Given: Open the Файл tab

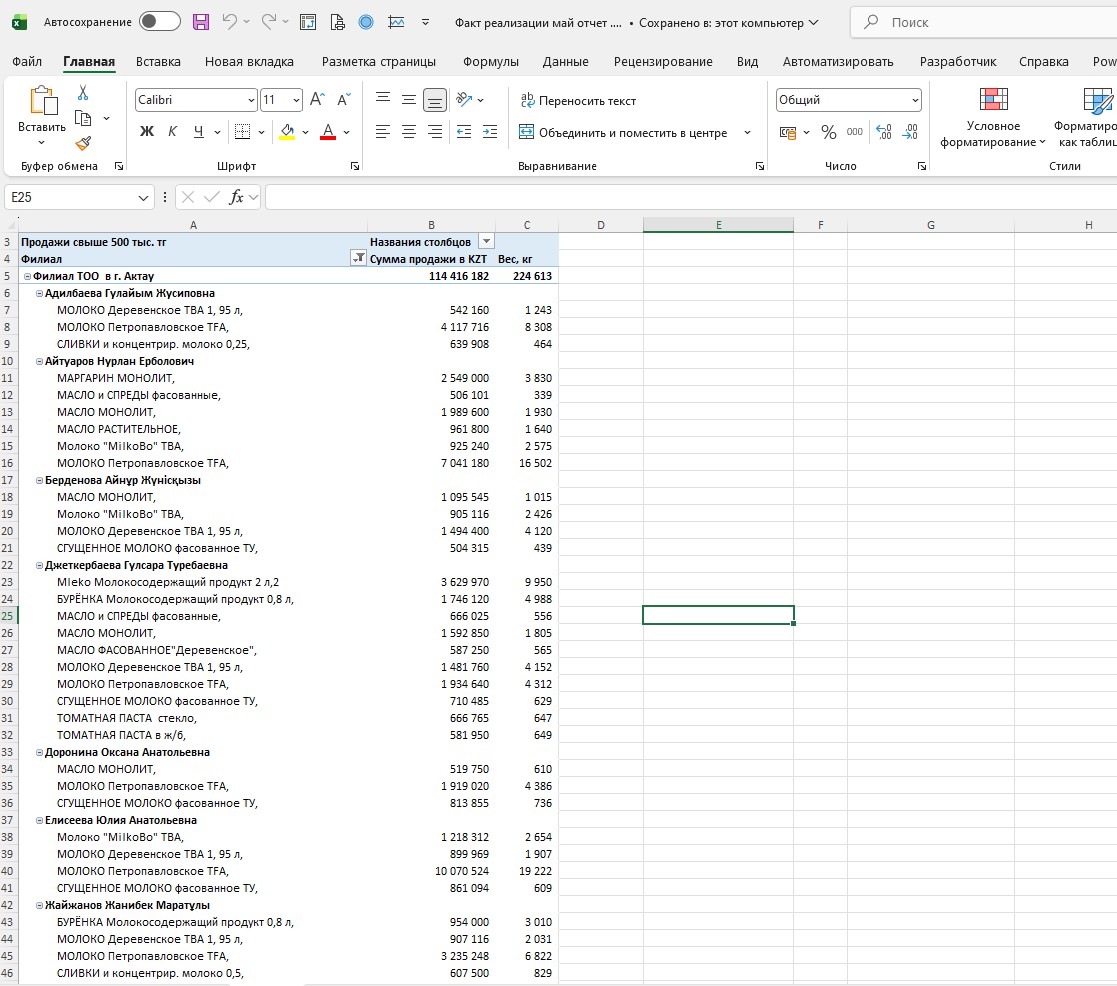Looking at the screenshot, I should 27,61.
